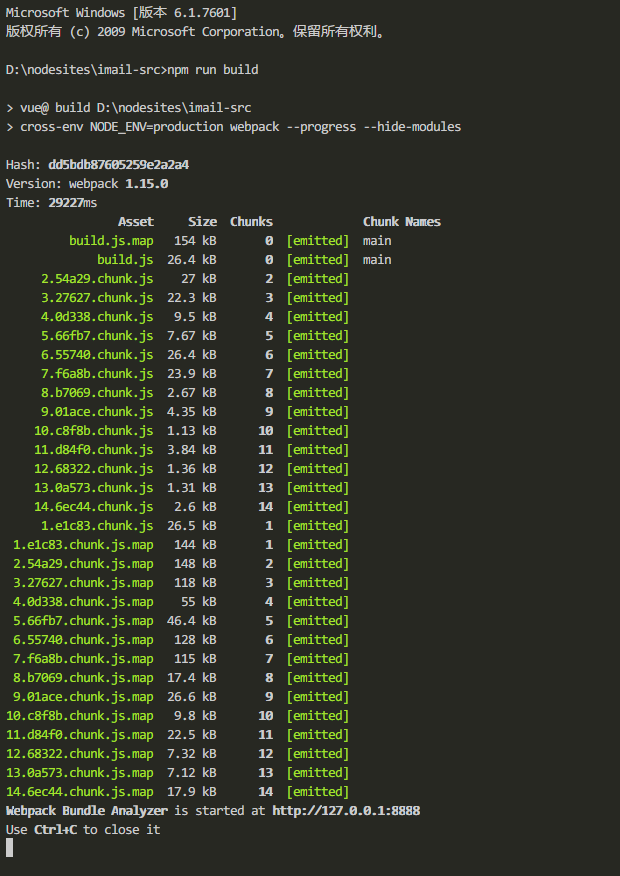
Task: Select the hash value dd5bdb87605259e2a2a4
Action: coord(118,165)
